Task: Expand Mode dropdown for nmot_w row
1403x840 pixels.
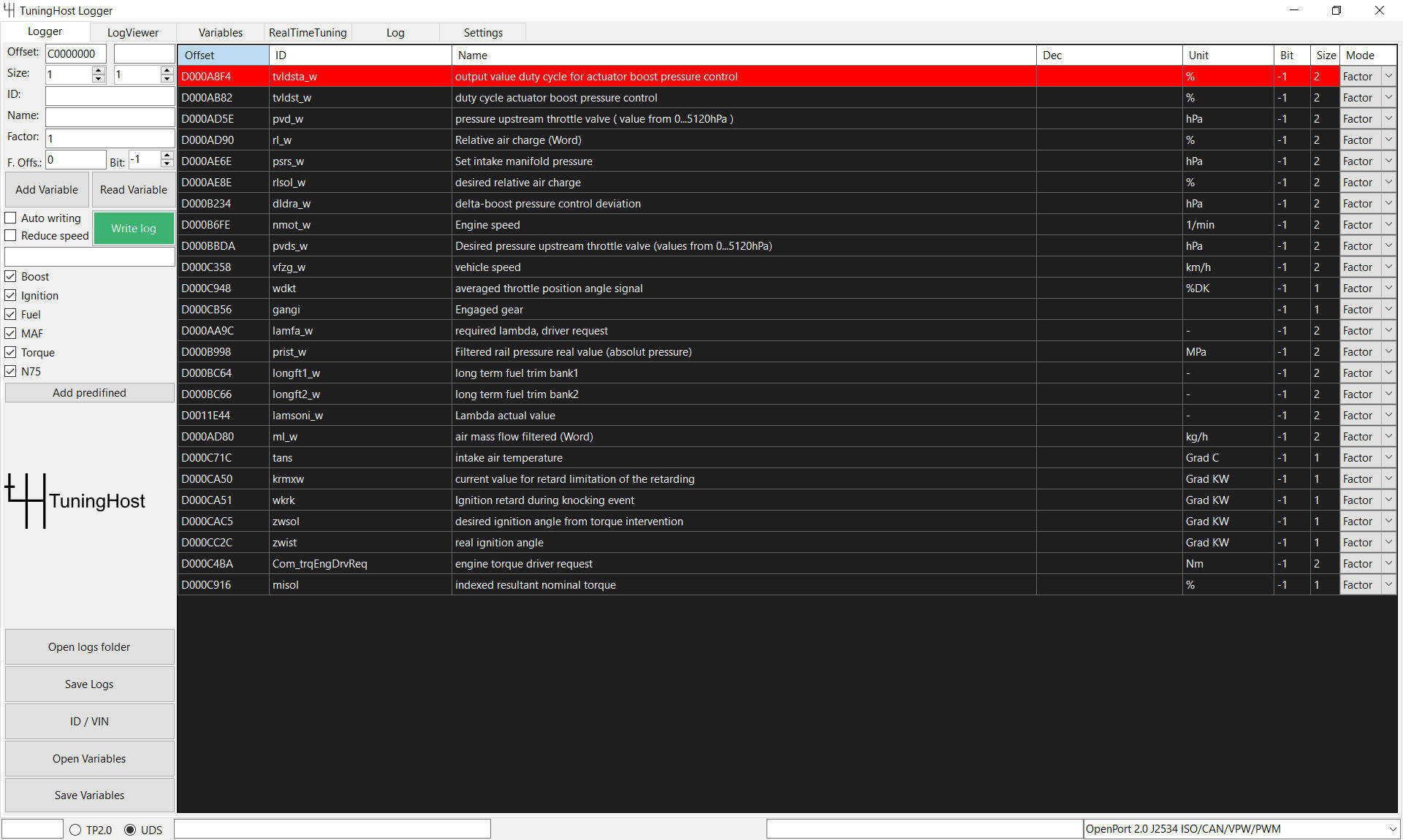Action: [1388, 224]
